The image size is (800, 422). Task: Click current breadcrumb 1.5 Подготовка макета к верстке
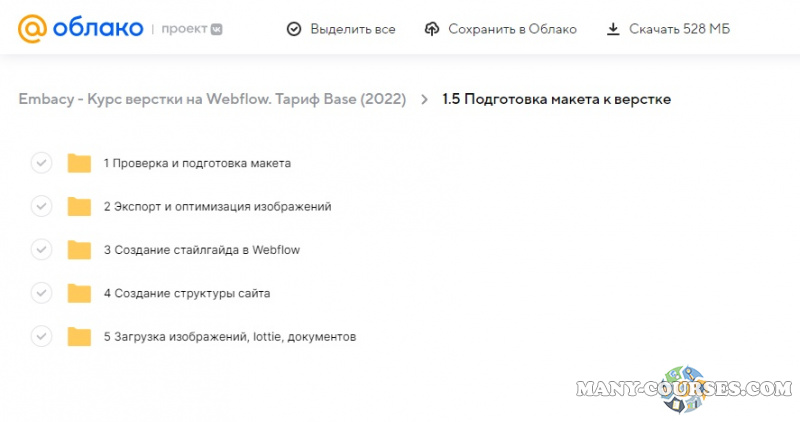pos(556,99)
